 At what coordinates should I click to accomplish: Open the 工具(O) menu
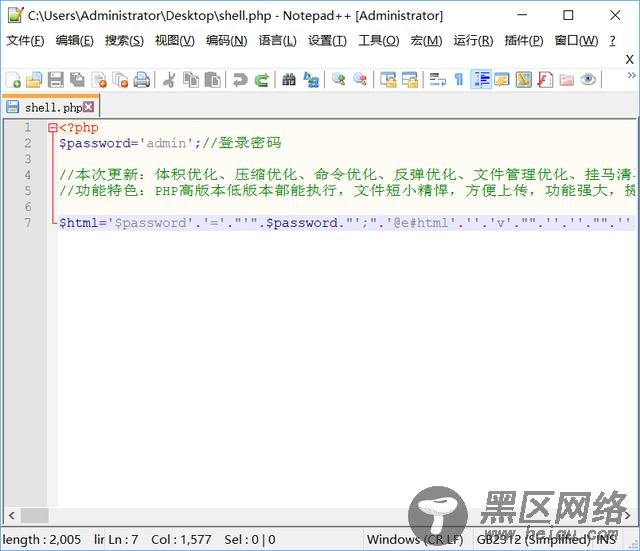pos(379,40)
